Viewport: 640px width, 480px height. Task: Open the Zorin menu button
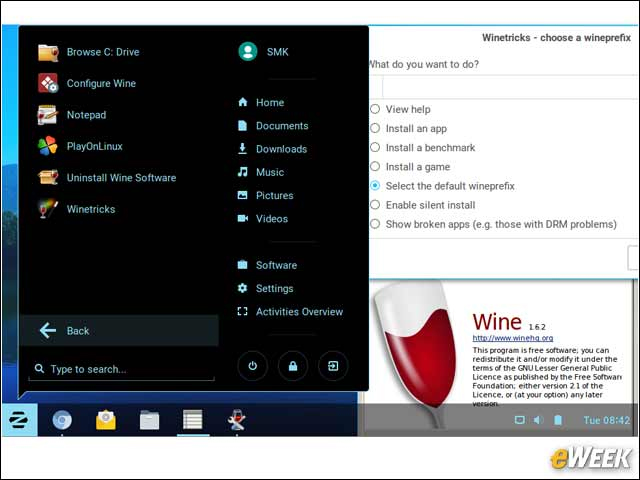click(x=19, y=420)
